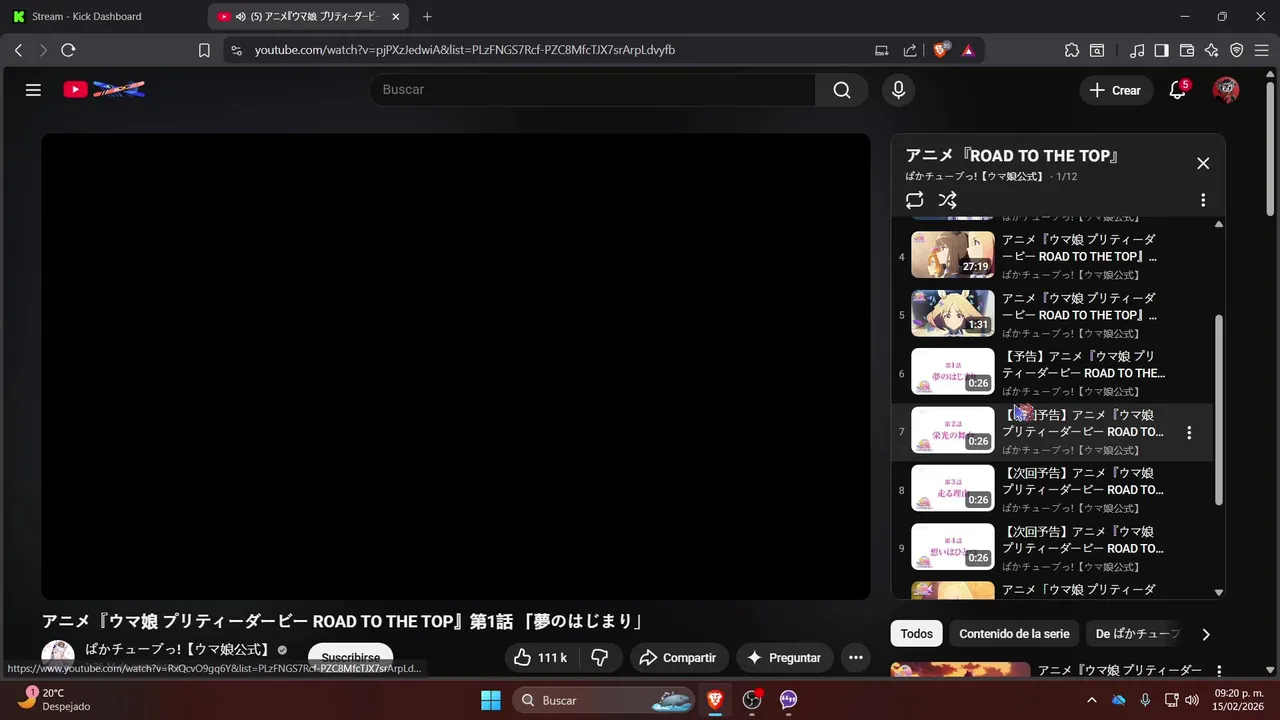Start voice search with the microphone icon
Screen dimensions: 1280x720
pyautogui.click(x=898, y=90)
